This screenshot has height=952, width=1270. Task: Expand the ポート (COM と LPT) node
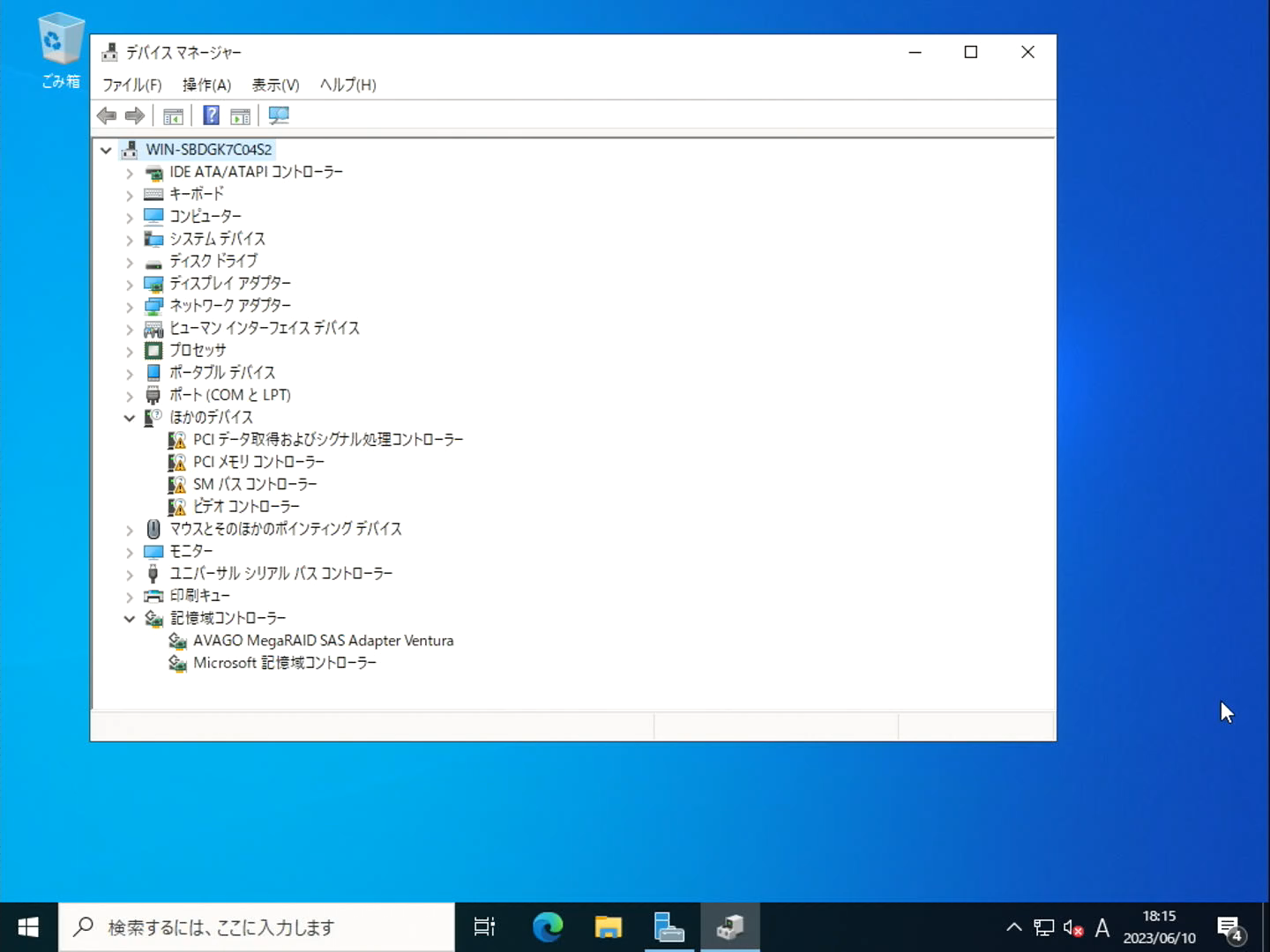[x=130, y=396]
